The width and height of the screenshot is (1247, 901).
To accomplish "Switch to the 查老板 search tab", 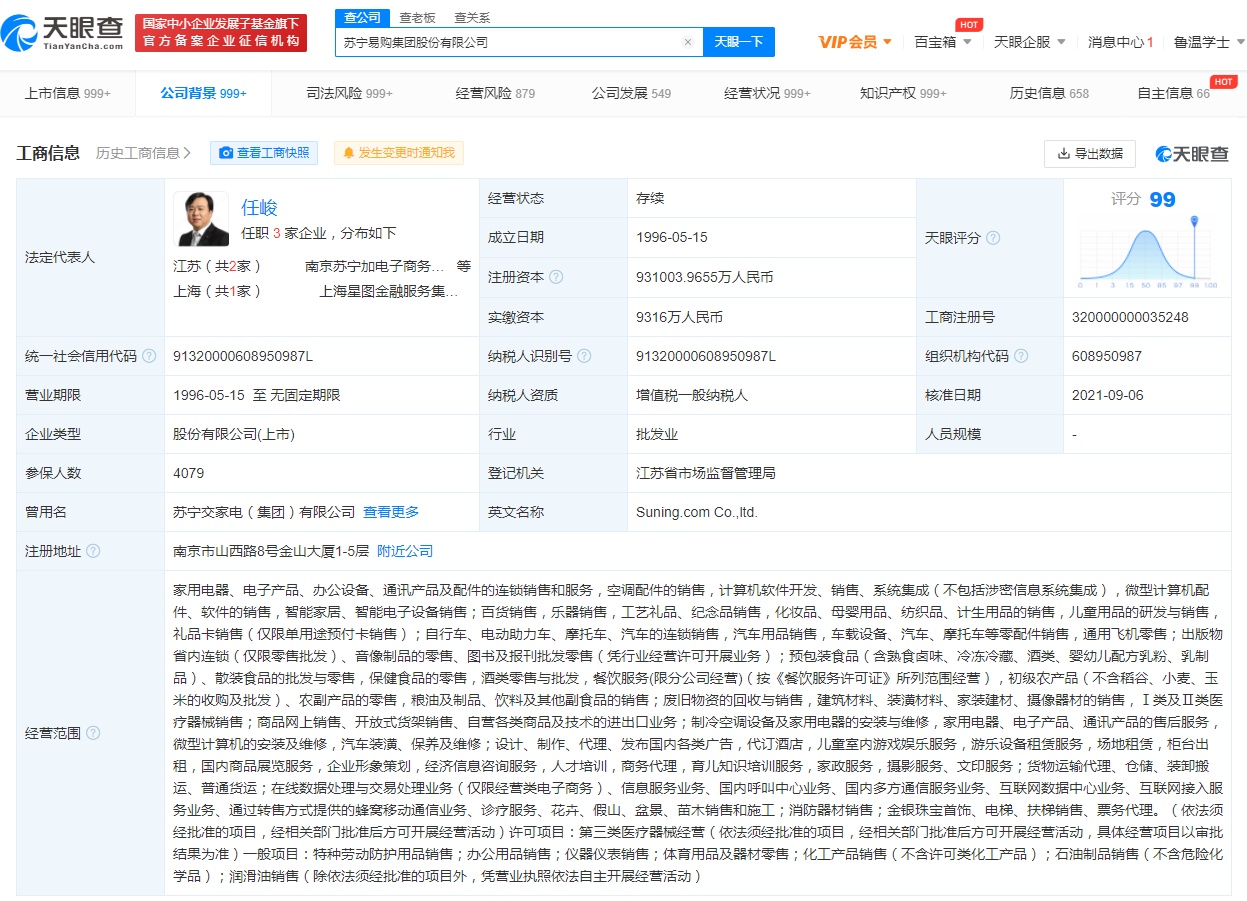I will click(x=417, y=18).
